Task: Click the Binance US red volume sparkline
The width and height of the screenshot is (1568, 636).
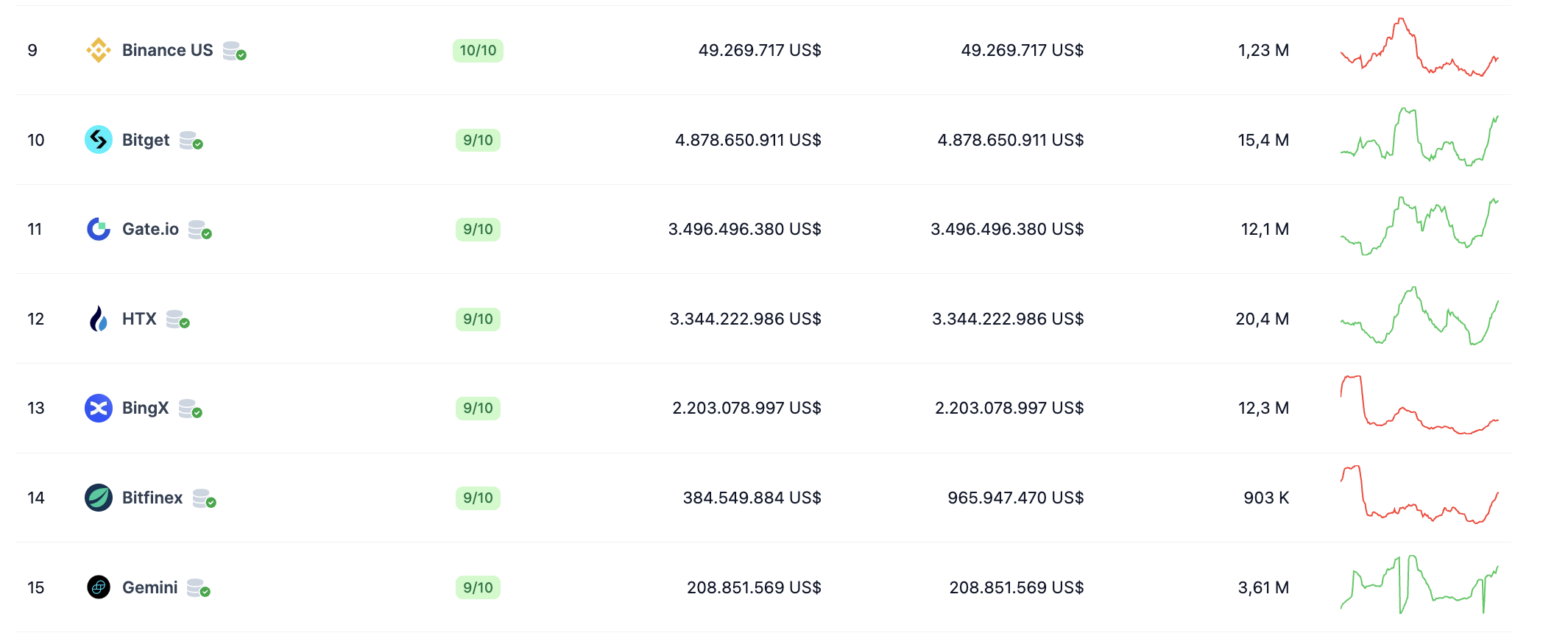Action: pos(1419,49)
